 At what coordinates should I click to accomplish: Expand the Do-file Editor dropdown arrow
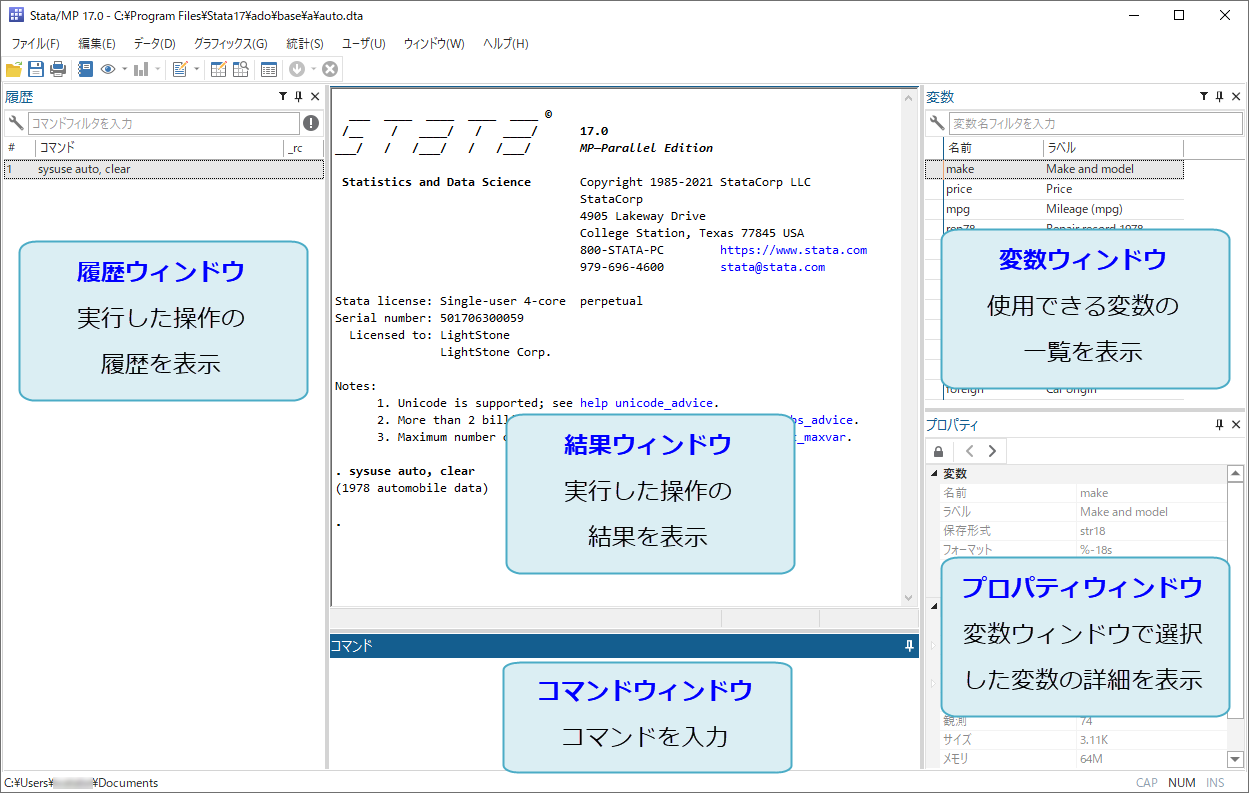click(x=196, y=69)
